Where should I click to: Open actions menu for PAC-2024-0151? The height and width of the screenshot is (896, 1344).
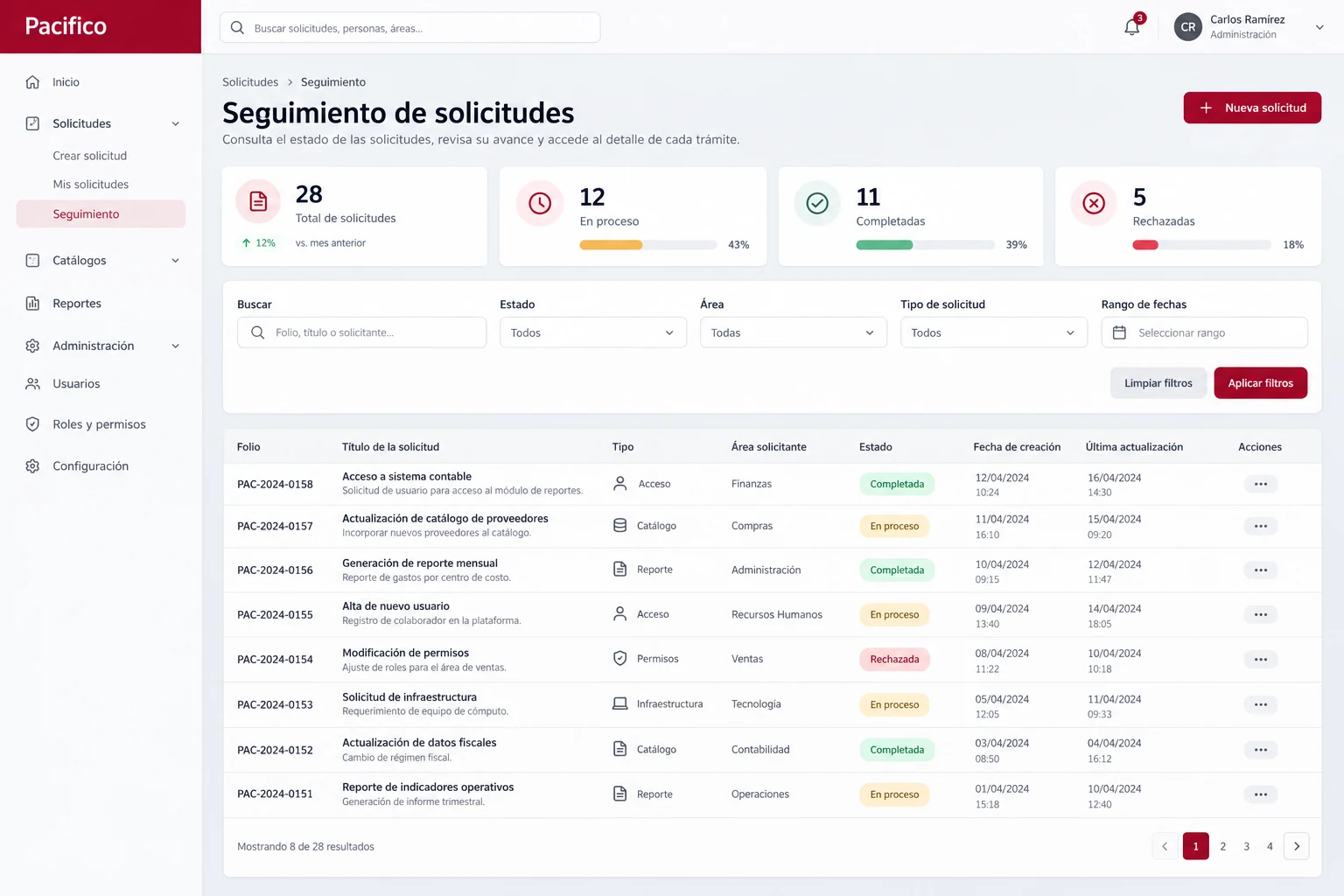(x=1260, y=794)
